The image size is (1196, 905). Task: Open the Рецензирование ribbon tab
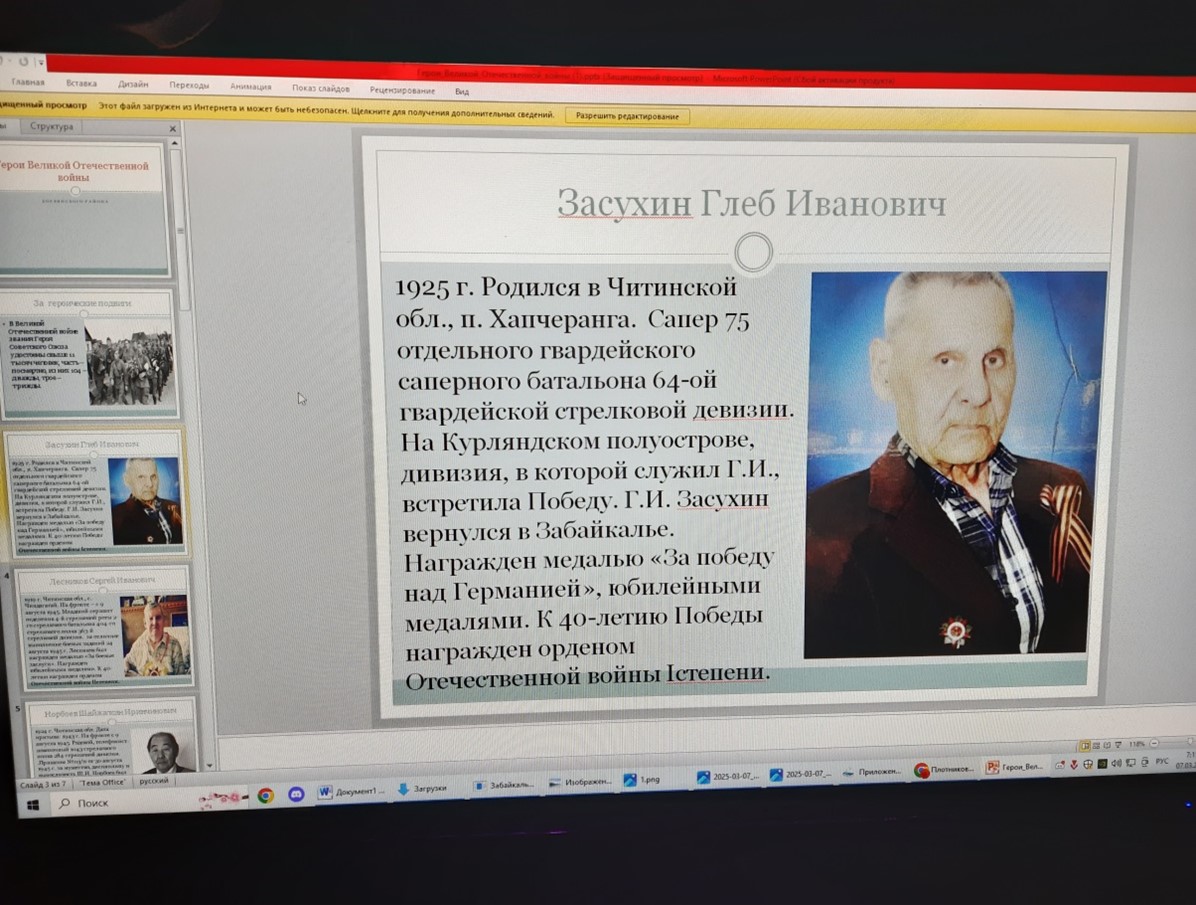402,90
